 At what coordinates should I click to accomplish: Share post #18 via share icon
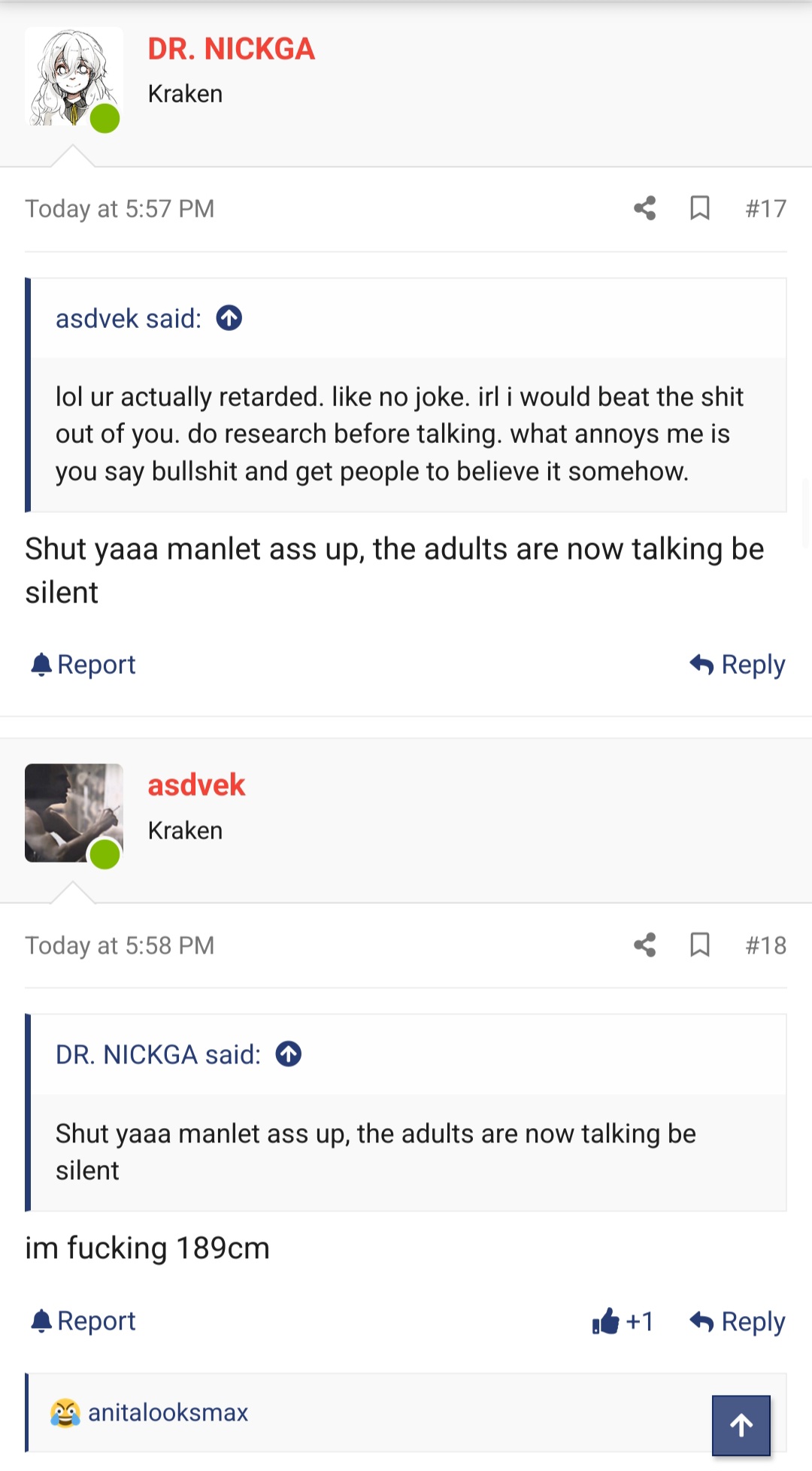point(644,945)
